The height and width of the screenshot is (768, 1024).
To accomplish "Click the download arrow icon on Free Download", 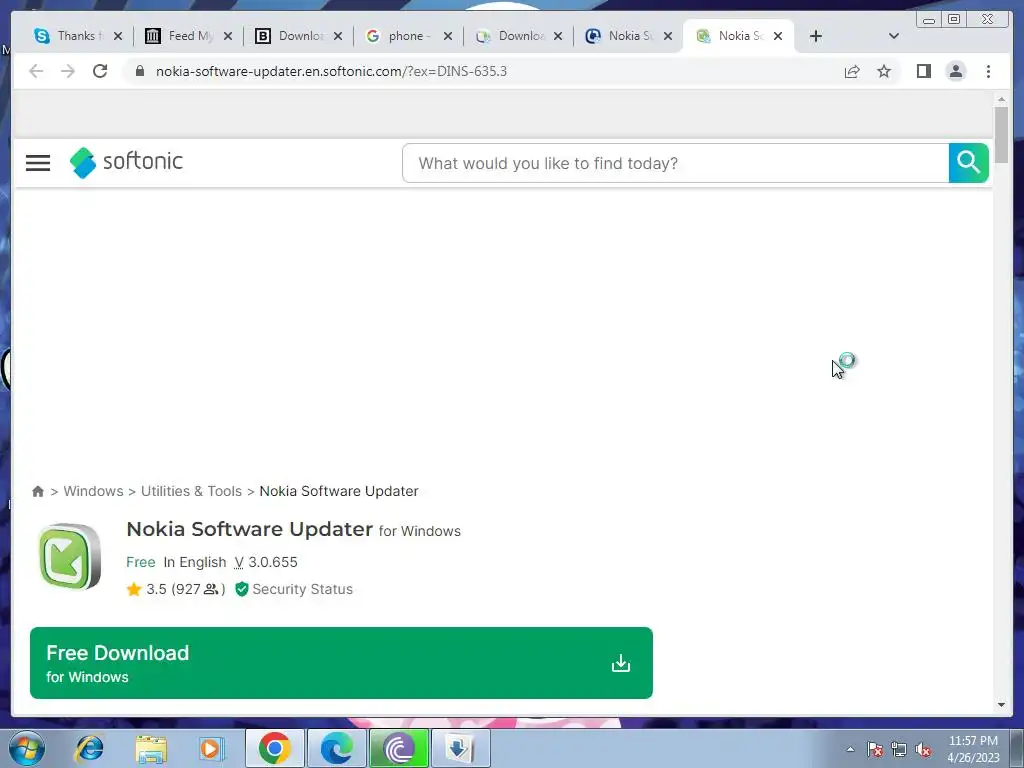I will [x=620, y=664].
